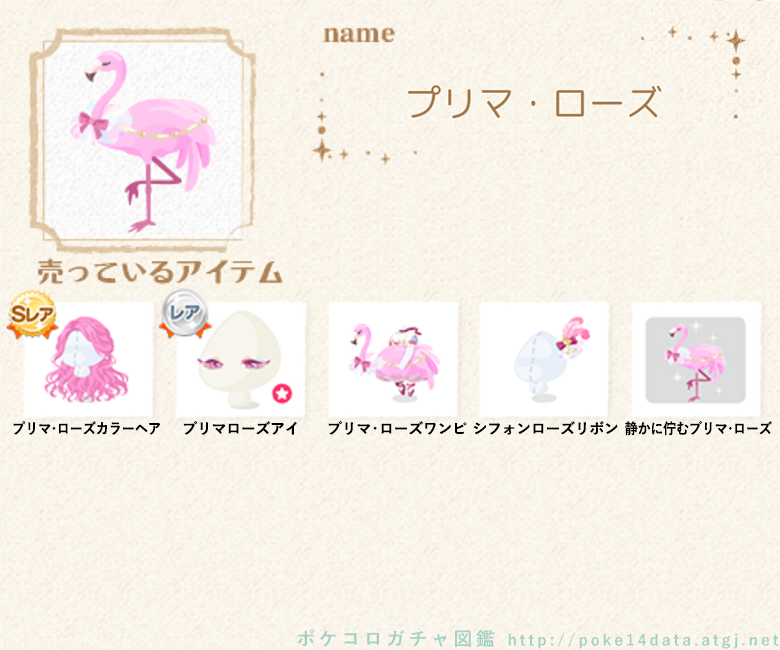Screen dimensions: 780x650
Task: Click the プリマローズアイ label
Action: tap(240, 428)
